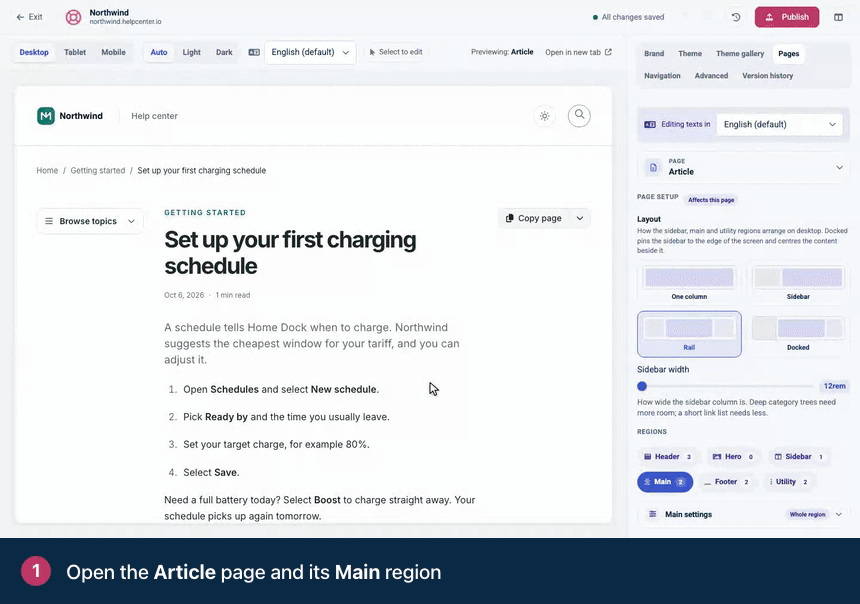Expand the Browse topics menu
This screenshot has width=860, height=604.
pyautogui.click(x=90, y=221)
